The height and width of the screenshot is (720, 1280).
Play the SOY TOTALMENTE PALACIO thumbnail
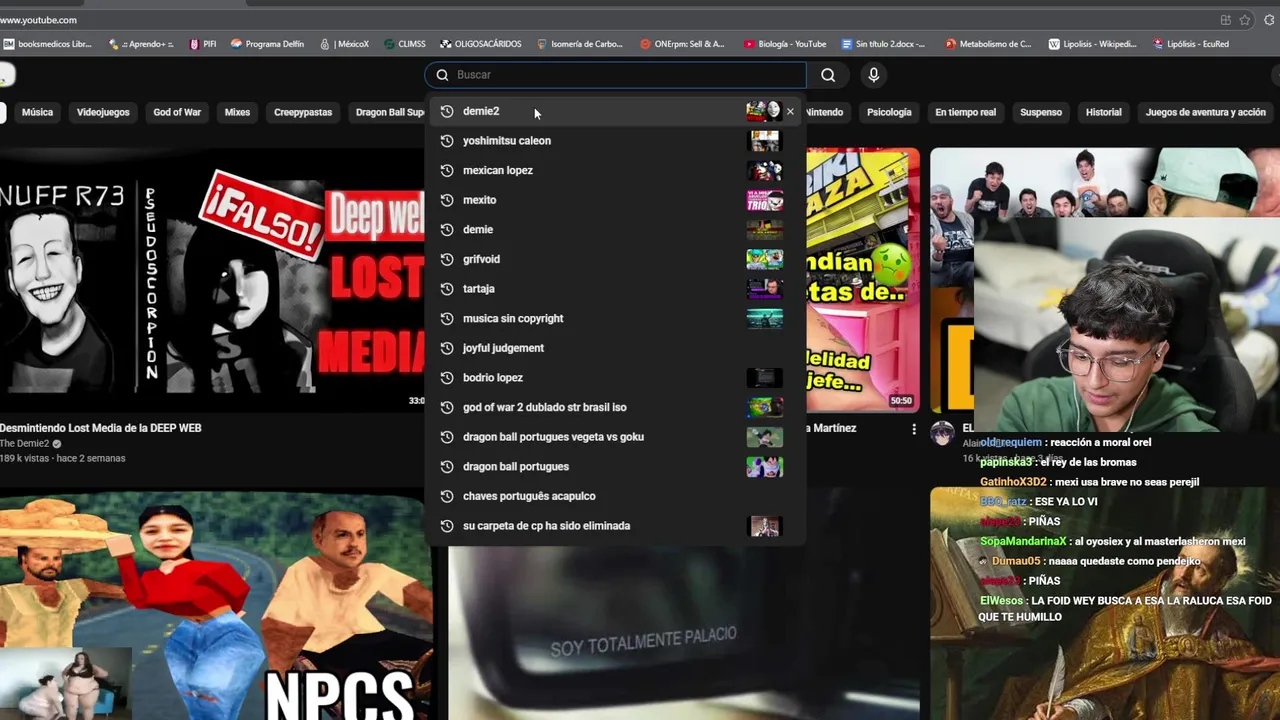click(x=684, y=632)
